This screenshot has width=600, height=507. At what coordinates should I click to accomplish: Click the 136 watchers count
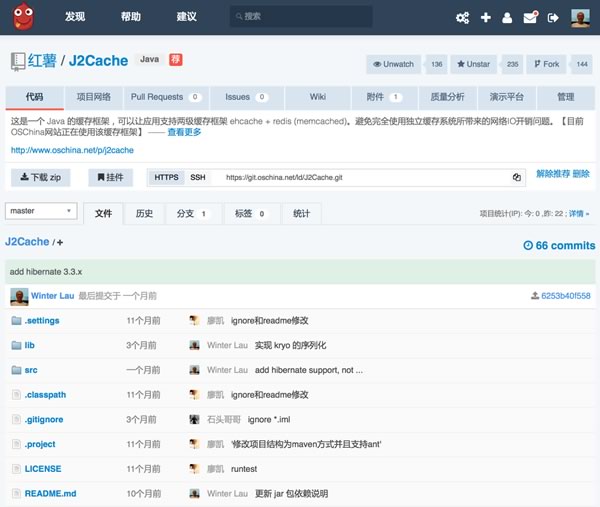pos(437,64)
